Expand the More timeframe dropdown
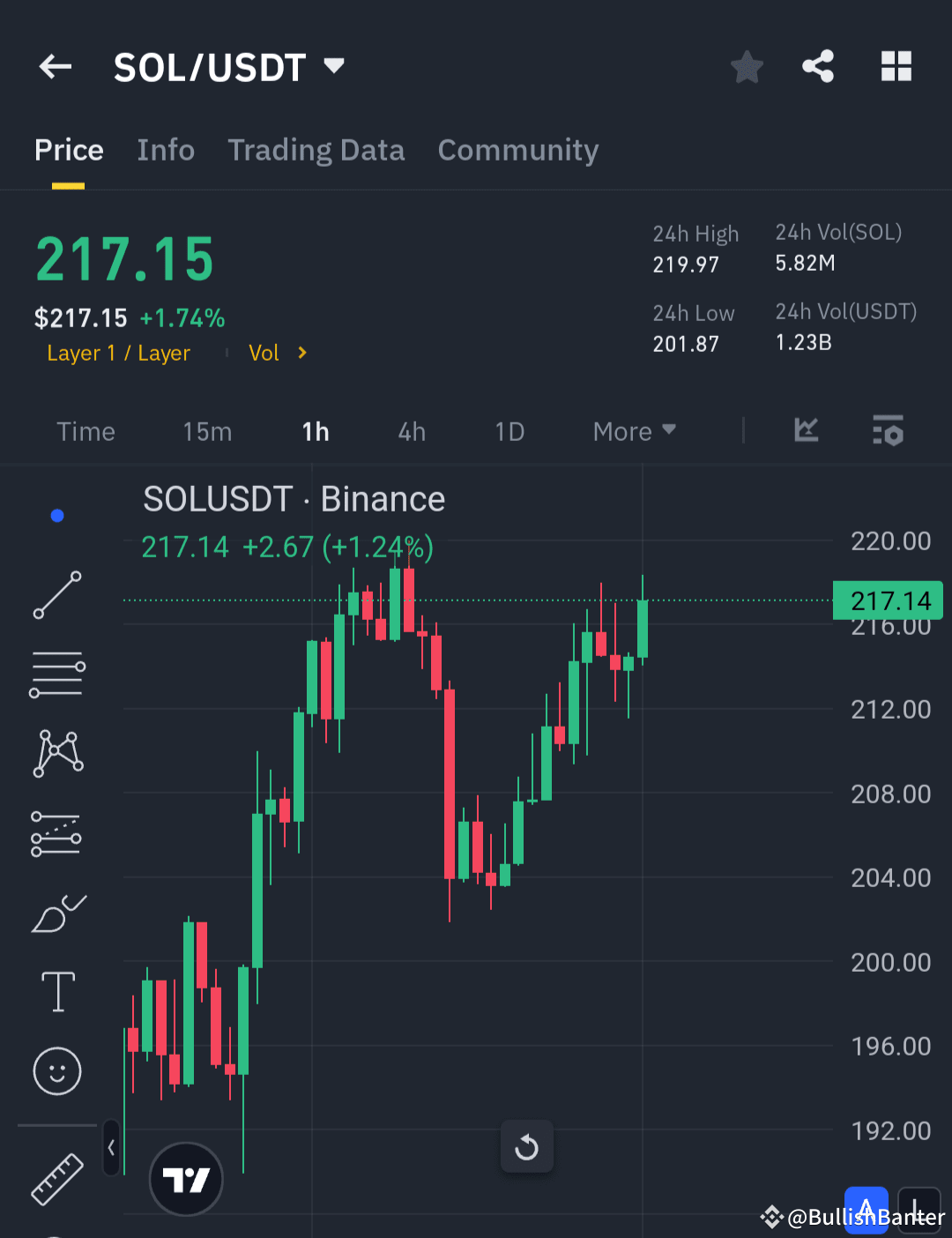 click(x=634, y=431)
